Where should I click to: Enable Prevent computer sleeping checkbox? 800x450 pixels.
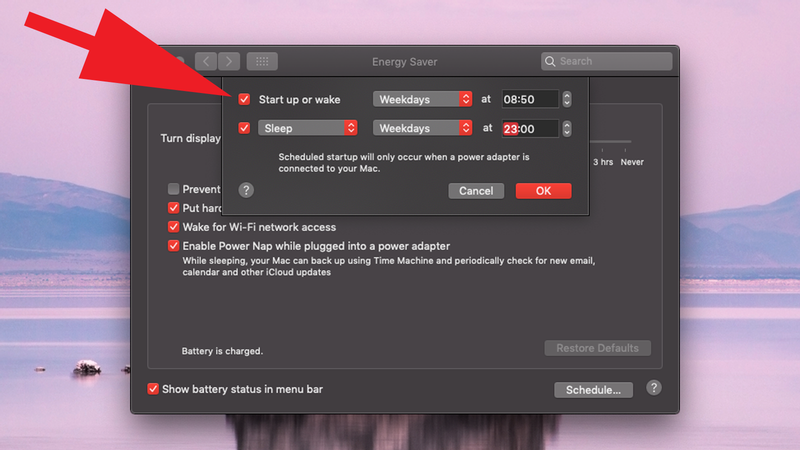click(x=173, y=189)
